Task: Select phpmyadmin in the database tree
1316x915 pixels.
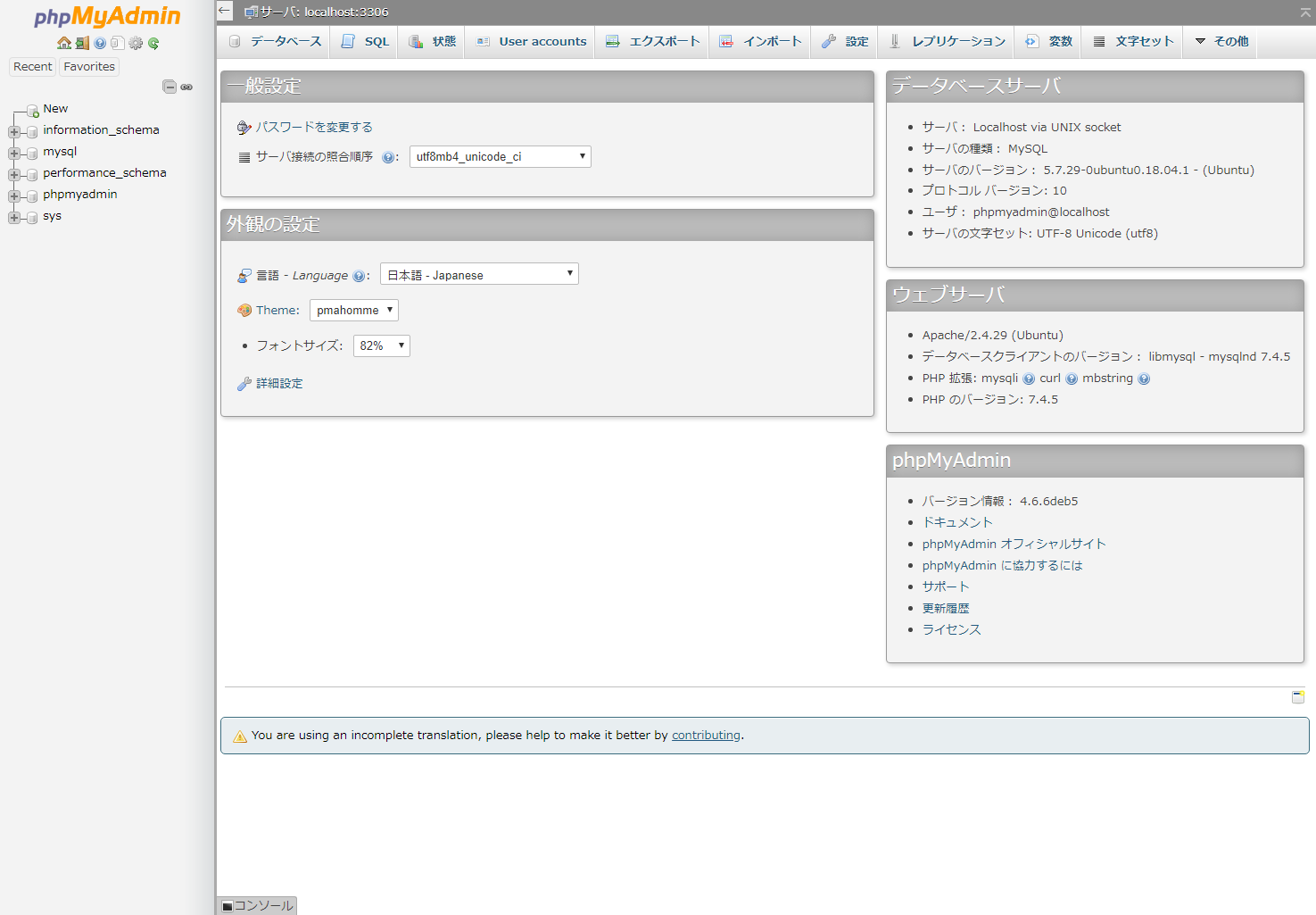Action: tap(80, 195)
